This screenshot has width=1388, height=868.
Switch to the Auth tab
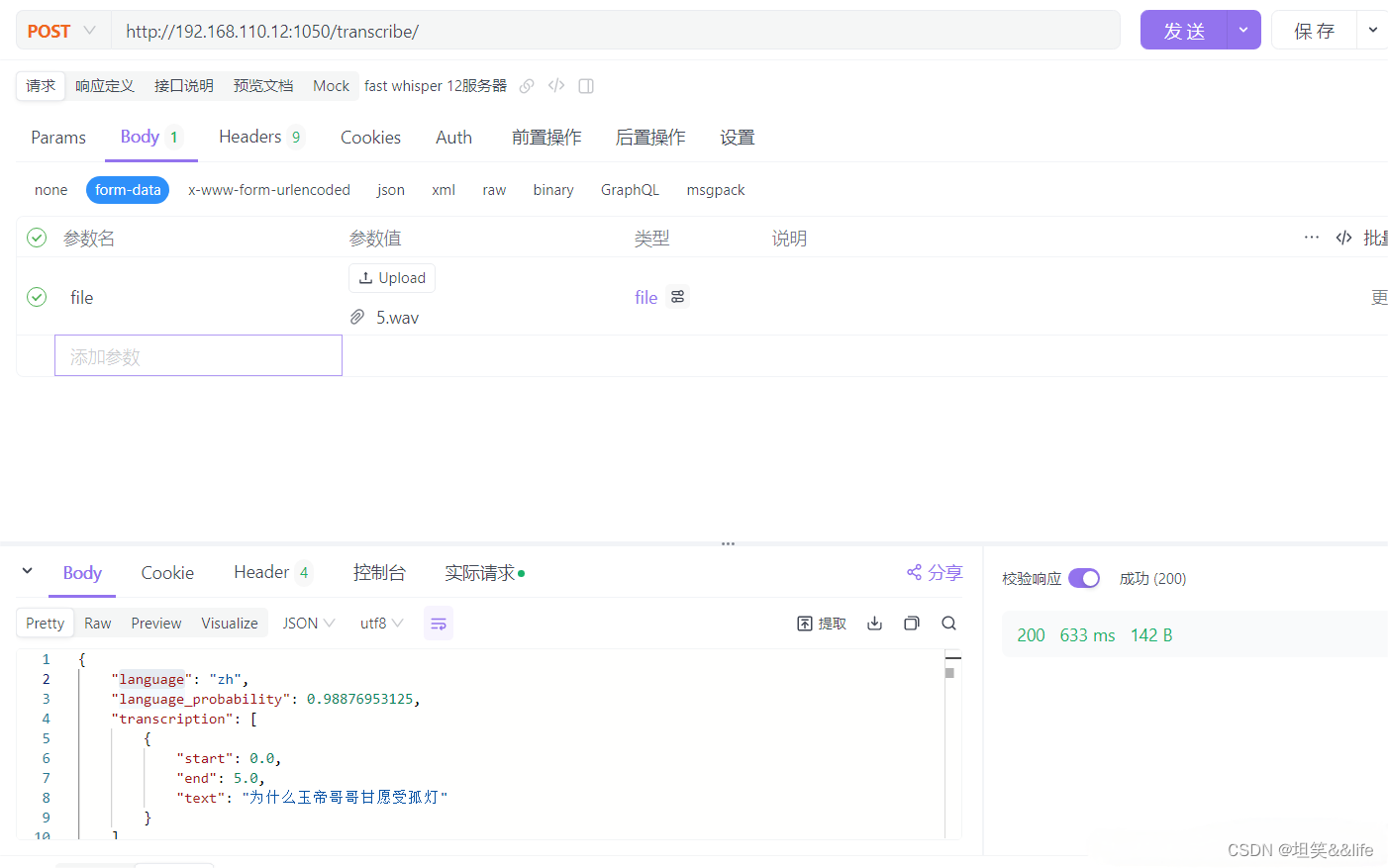pos(453,138)
